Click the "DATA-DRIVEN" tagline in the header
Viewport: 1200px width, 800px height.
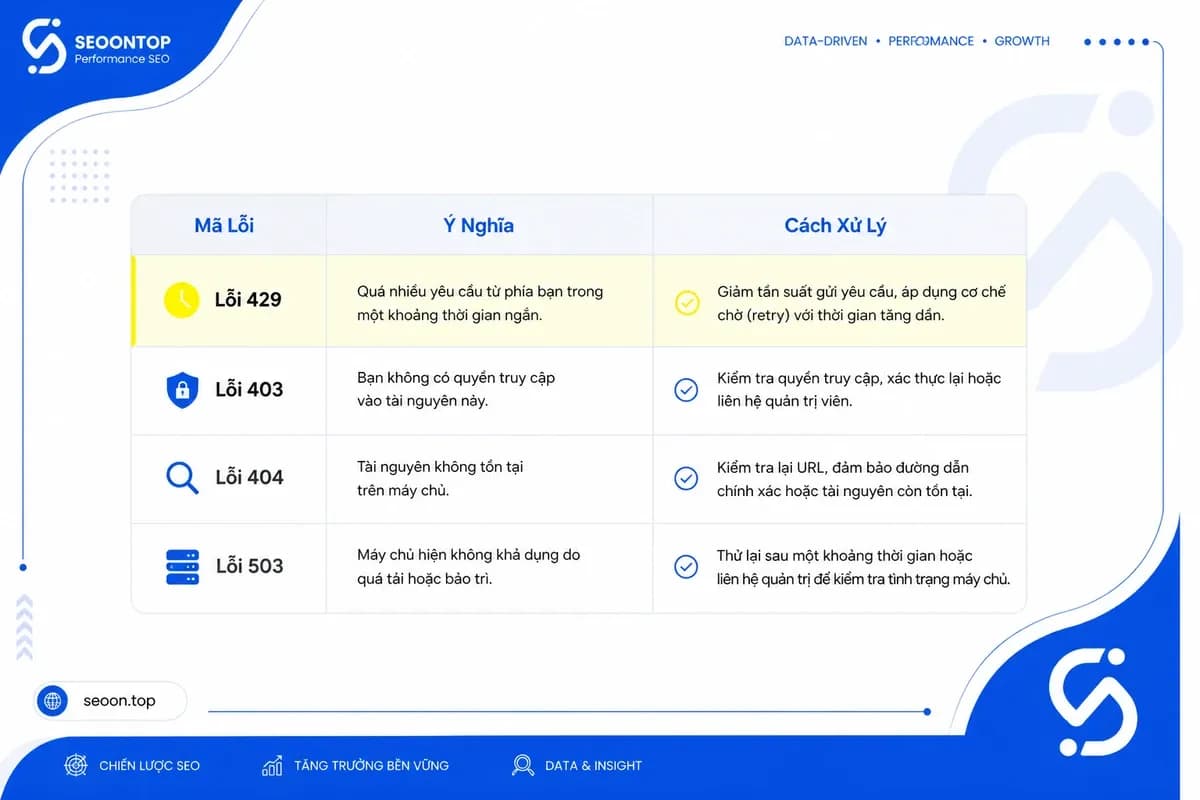point(826,41)
